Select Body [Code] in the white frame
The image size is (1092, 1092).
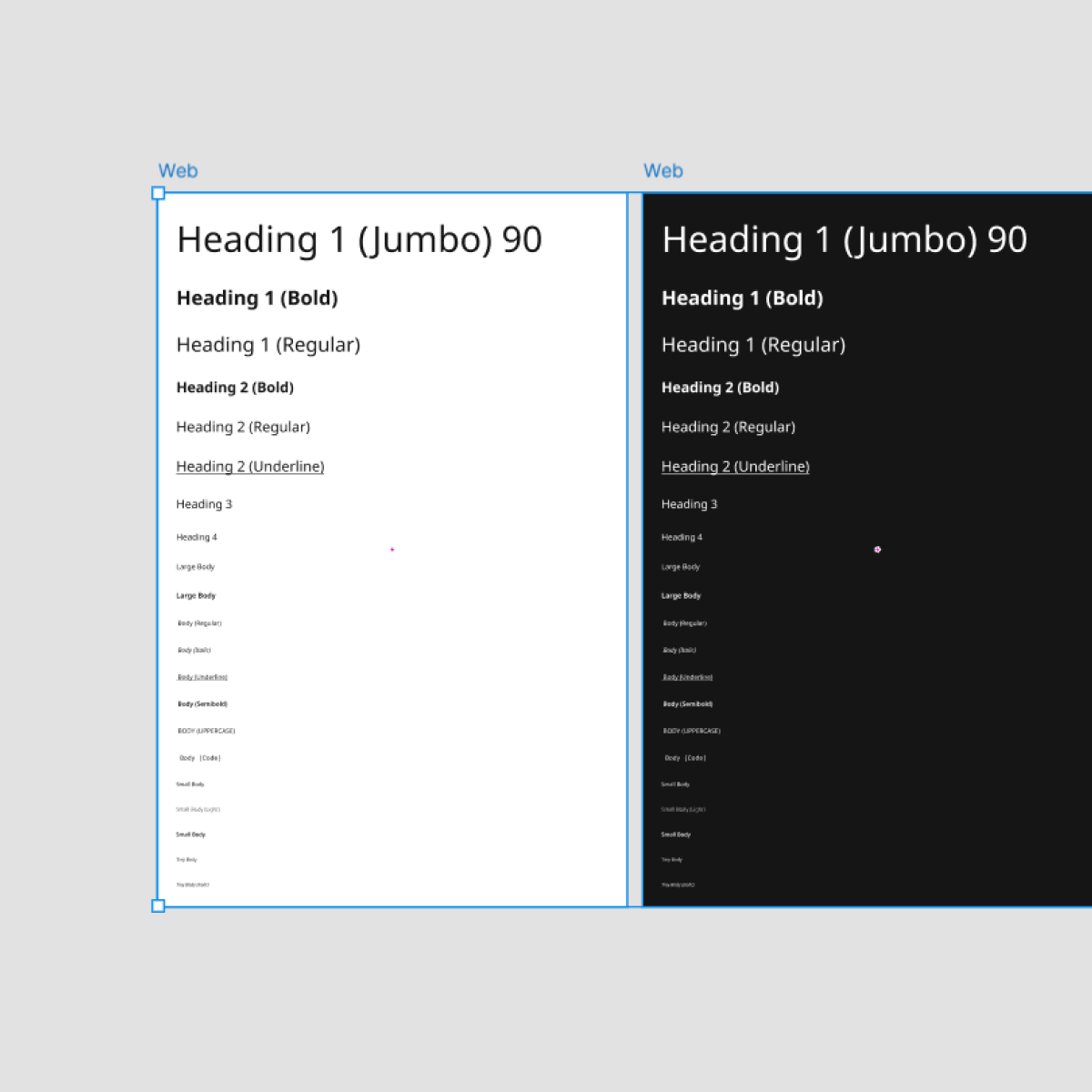[200, 758]
